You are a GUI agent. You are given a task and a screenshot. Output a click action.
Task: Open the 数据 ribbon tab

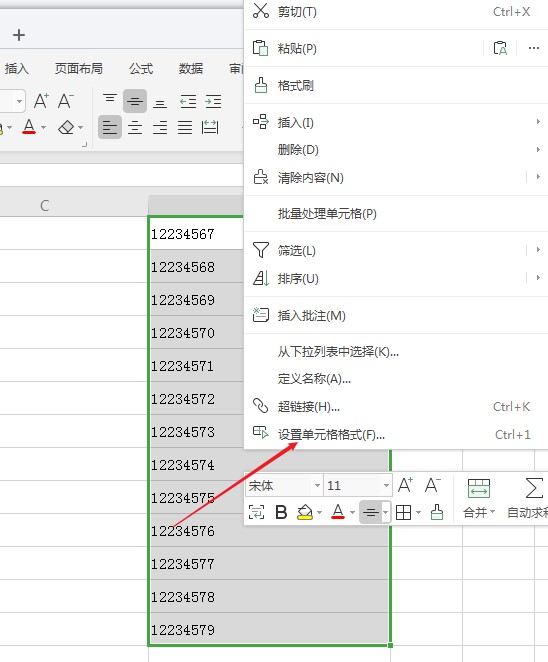click(191, 68)
